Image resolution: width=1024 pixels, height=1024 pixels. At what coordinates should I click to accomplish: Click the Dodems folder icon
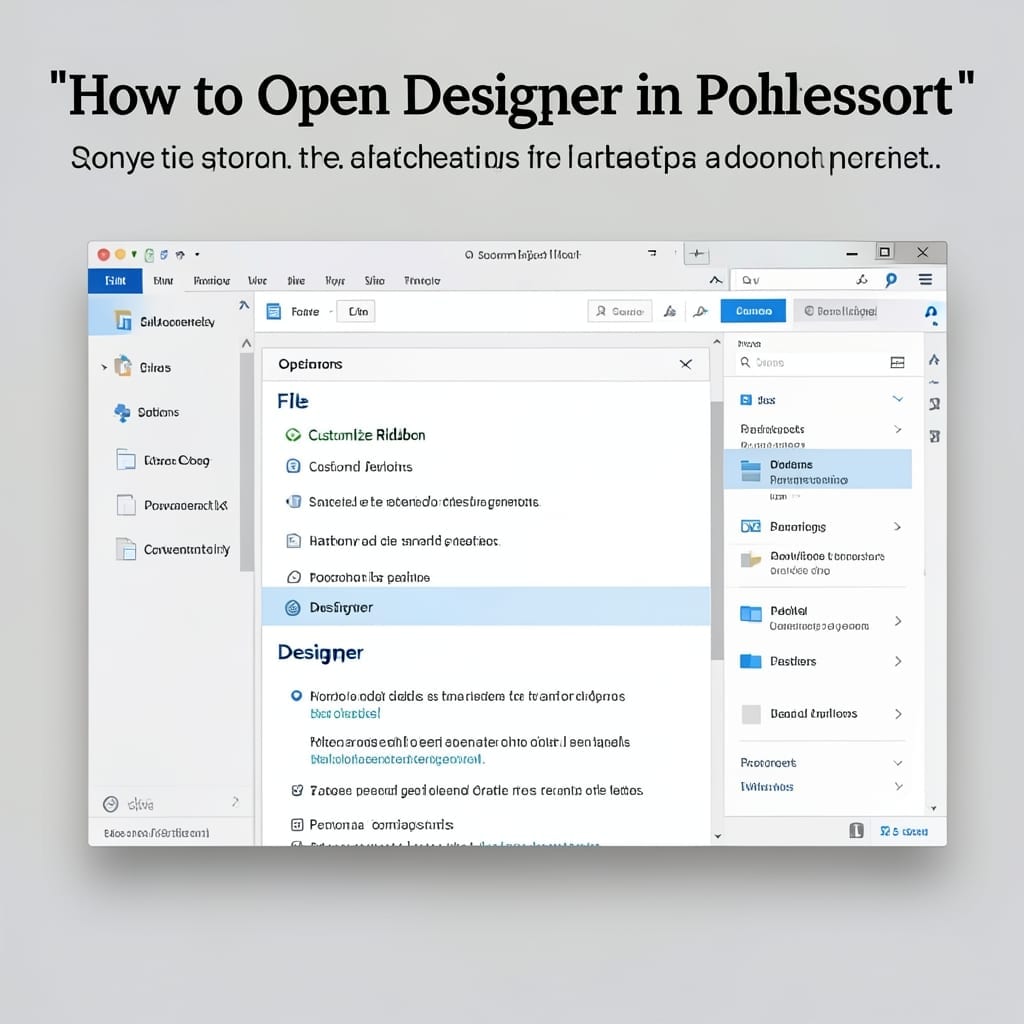point(751,471)
